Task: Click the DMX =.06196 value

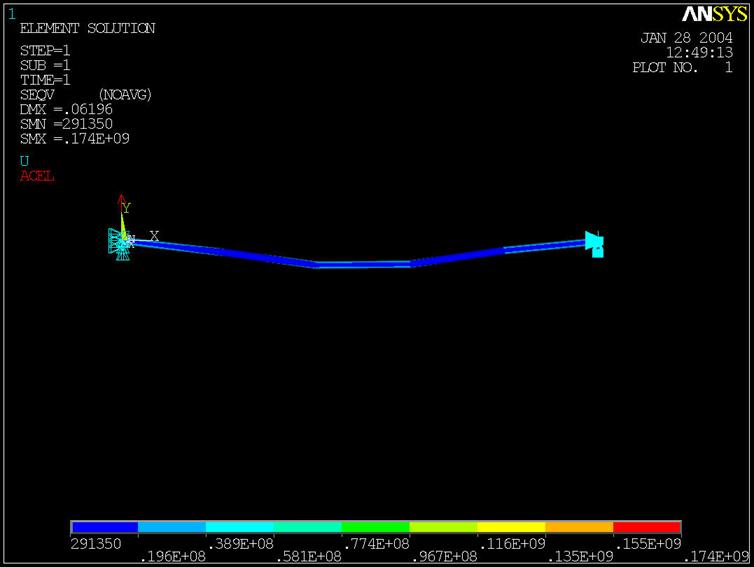Action: [x=66, y=109]
